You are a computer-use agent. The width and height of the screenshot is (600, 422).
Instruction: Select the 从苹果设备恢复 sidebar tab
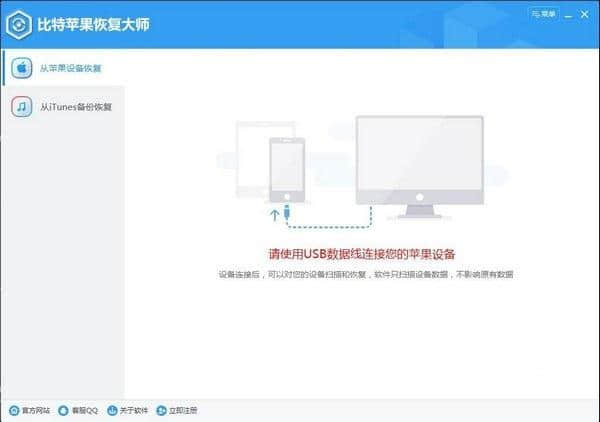[x=63, y=68]
